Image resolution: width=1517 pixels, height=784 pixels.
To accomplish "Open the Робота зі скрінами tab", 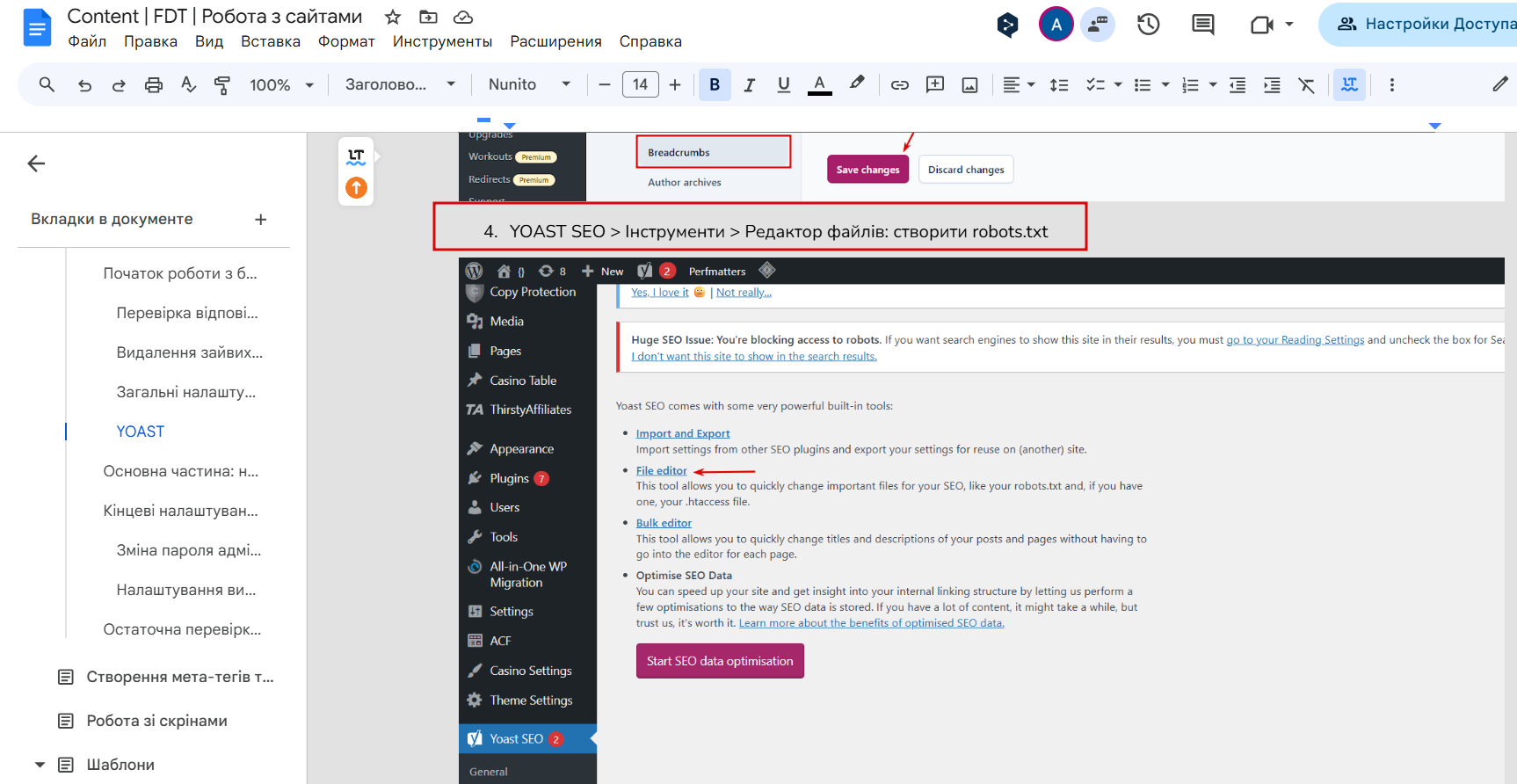I will click(x=156, y=721).
